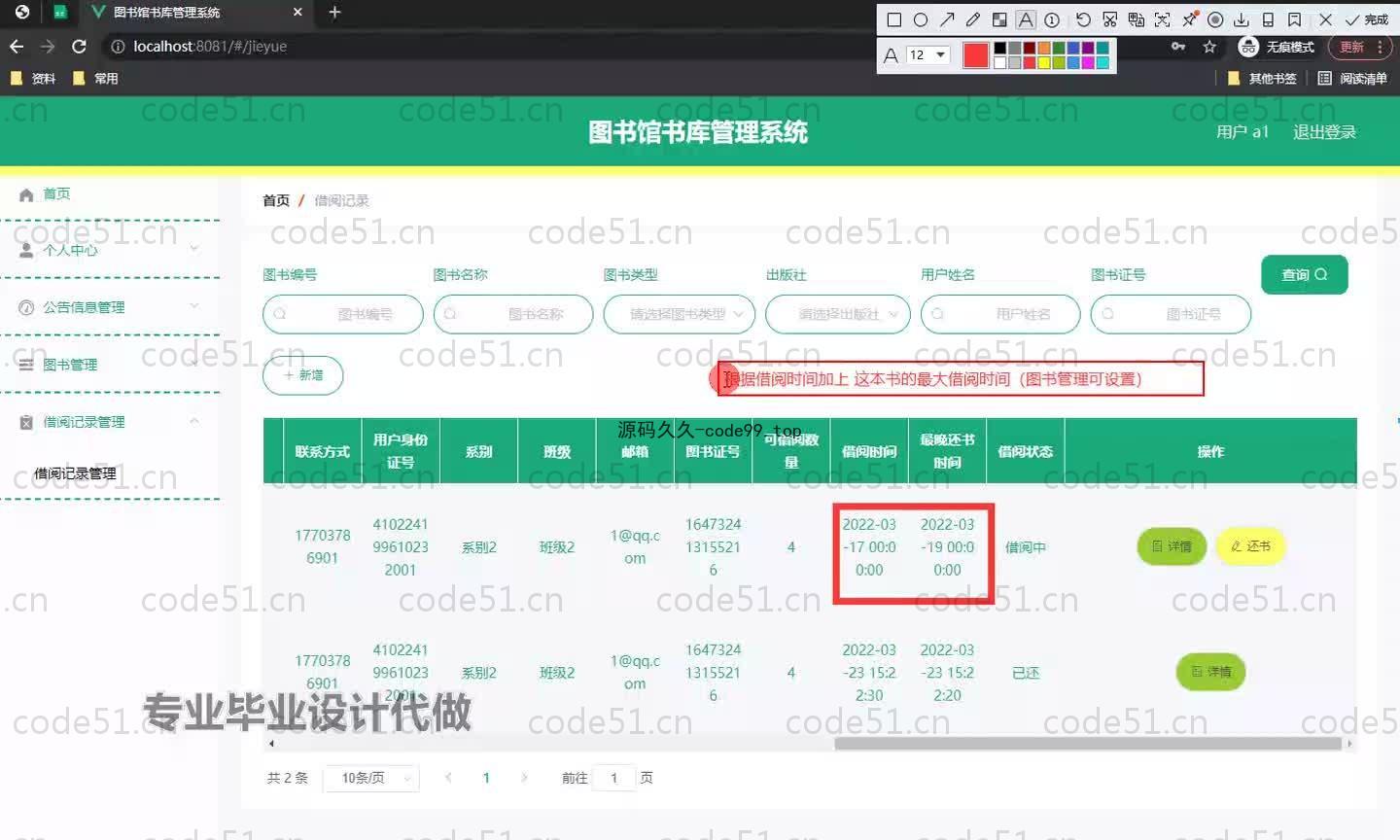
Task: Select the arrow annotation tool
Action: point(947,19)
